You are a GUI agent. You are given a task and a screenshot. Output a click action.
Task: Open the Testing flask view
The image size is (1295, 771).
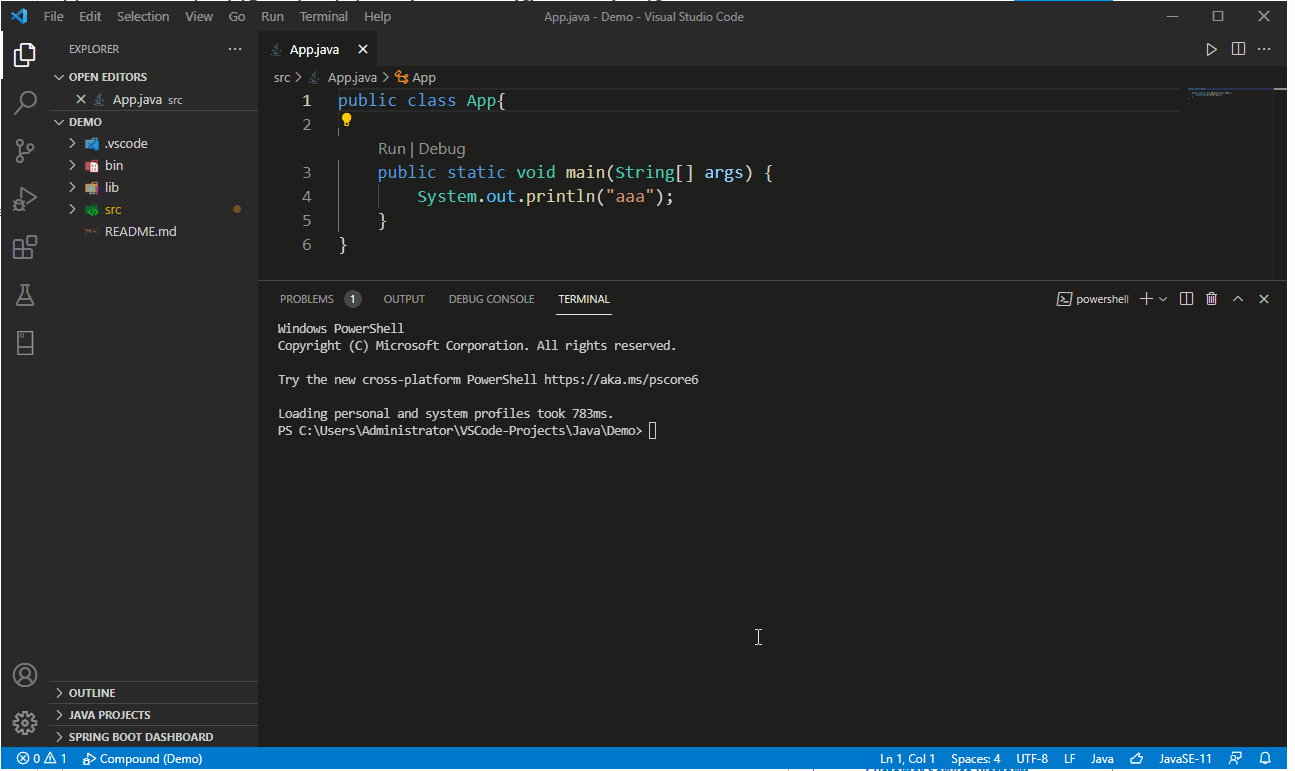[x=25, y=295]
